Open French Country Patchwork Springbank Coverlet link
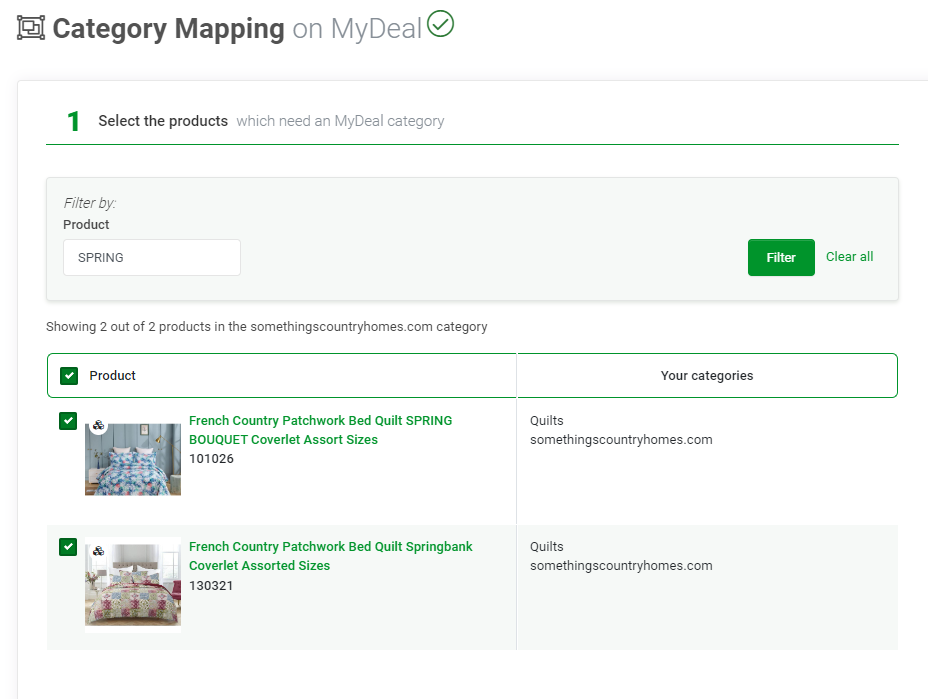Viewport: 928px width, 699px height. [x=330, y=556]
